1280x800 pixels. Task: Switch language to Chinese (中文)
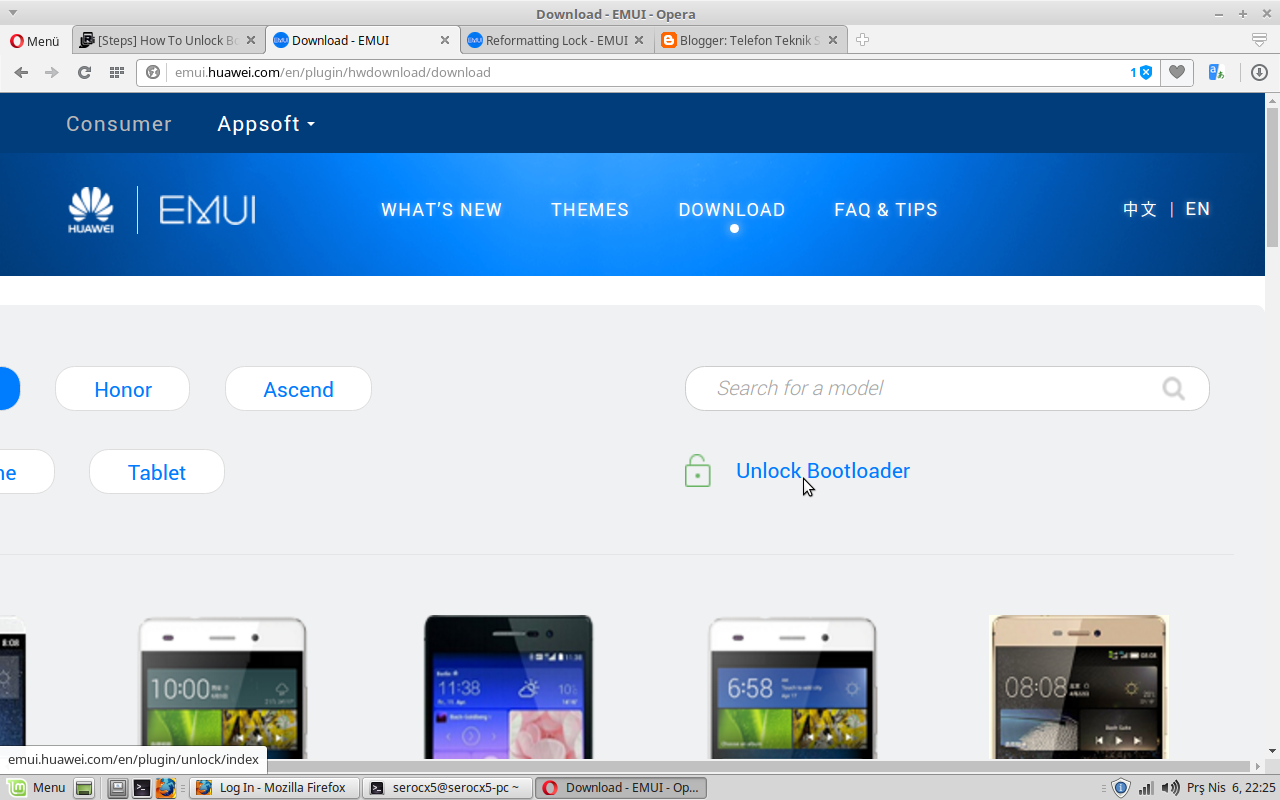tap(1140, 209)
